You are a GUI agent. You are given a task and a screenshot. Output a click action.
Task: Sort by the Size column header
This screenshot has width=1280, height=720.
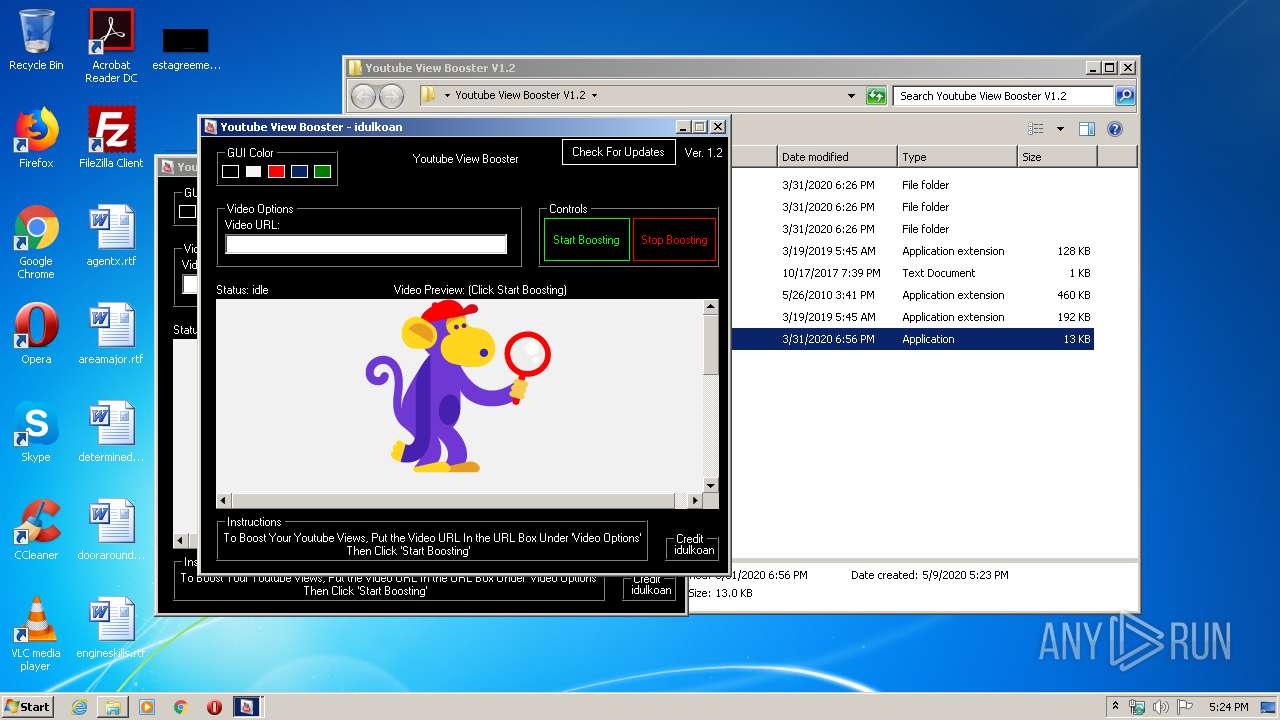click(x=1057, y=157)
